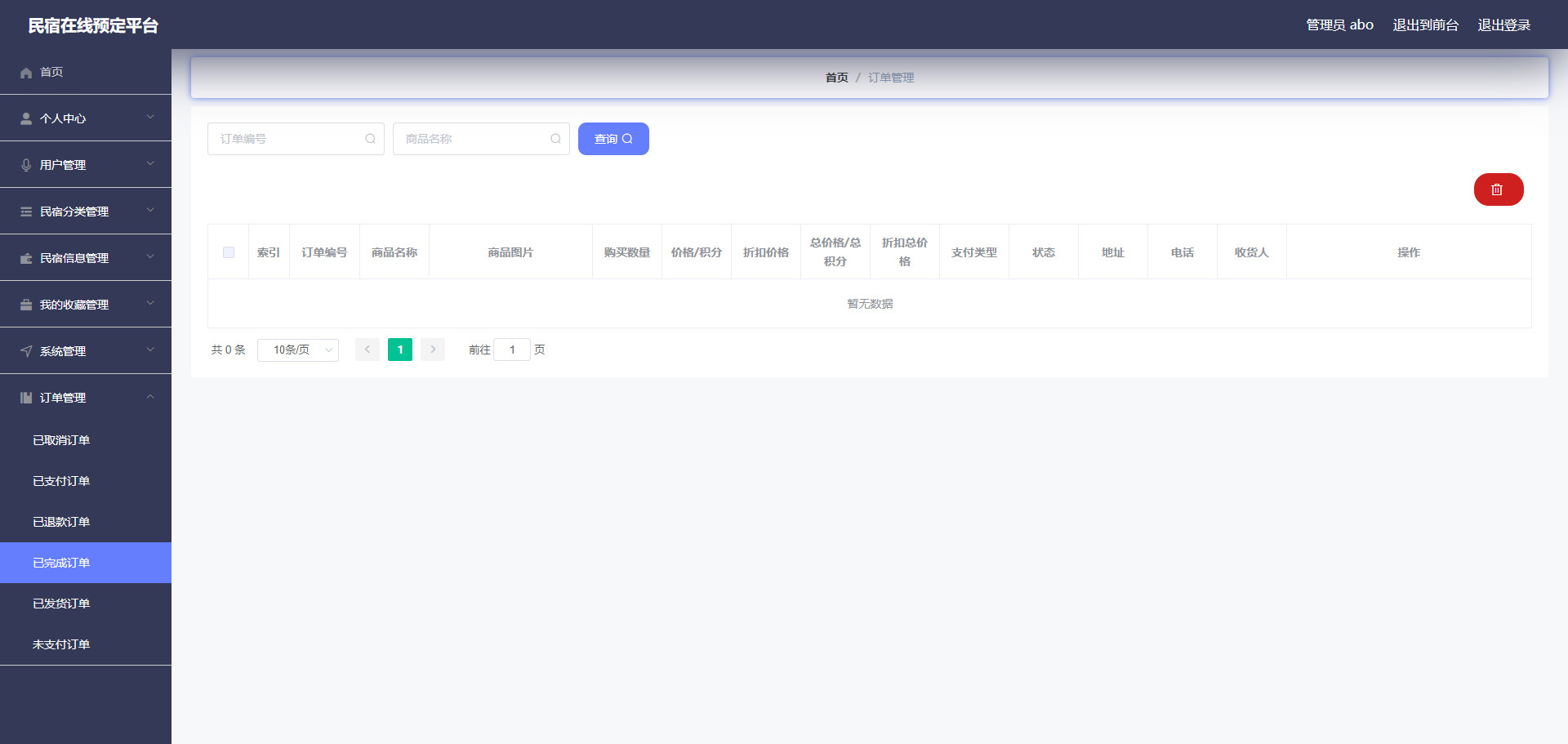Click the 操作 column header

point(1409,252)
